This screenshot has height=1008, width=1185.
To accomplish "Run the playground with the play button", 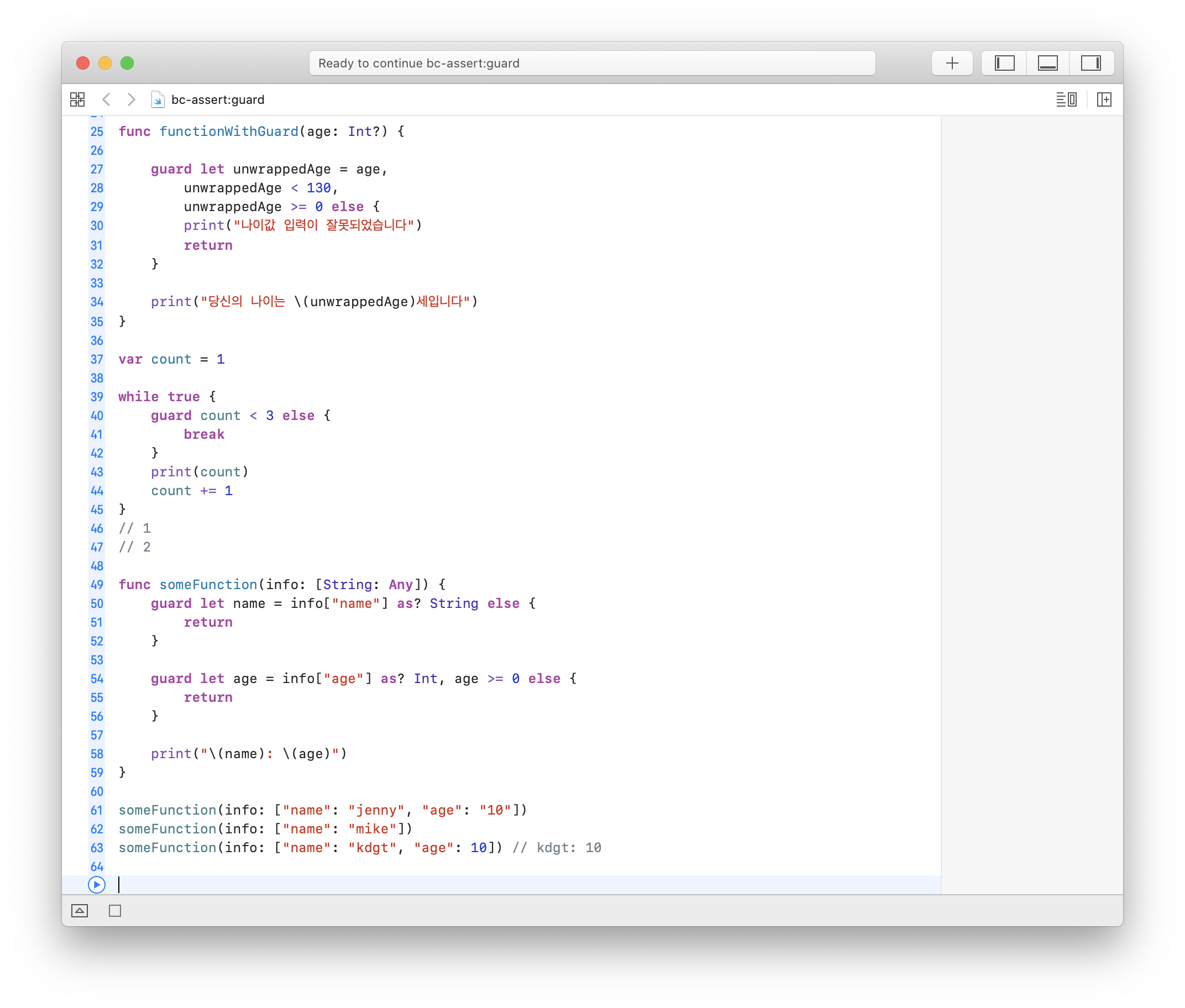I will pos(97,885).
